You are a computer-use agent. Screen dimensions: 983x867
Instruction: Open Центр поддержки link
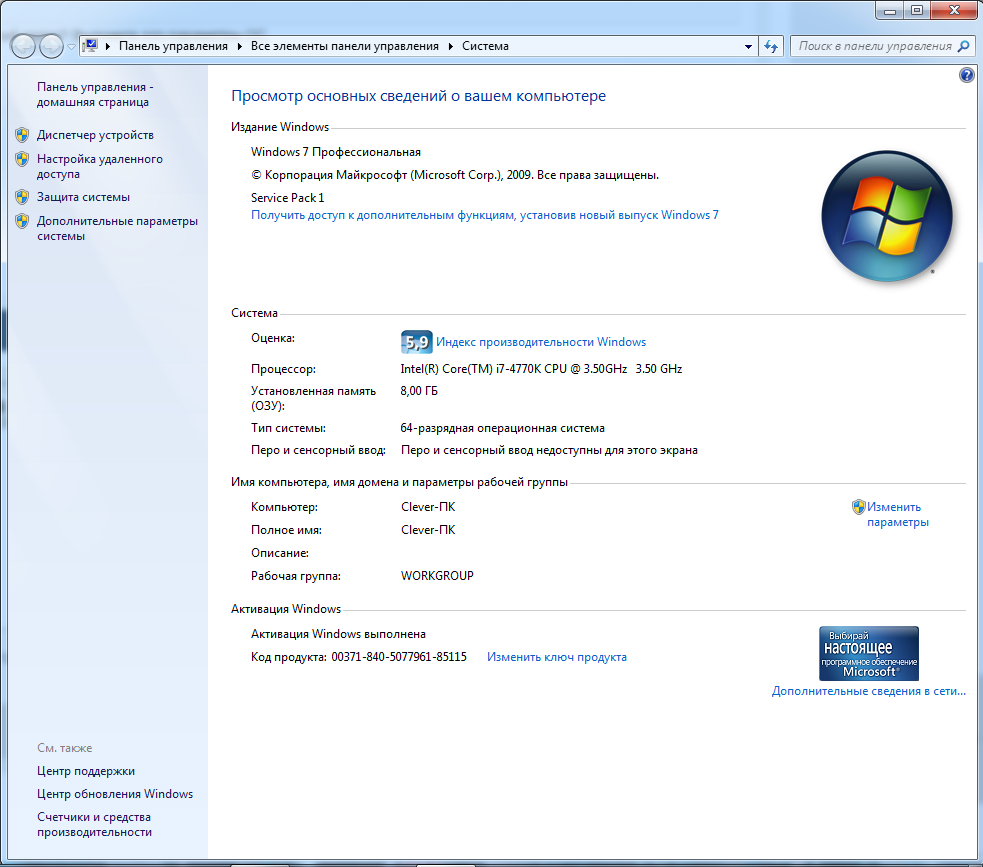click(86, 771)
